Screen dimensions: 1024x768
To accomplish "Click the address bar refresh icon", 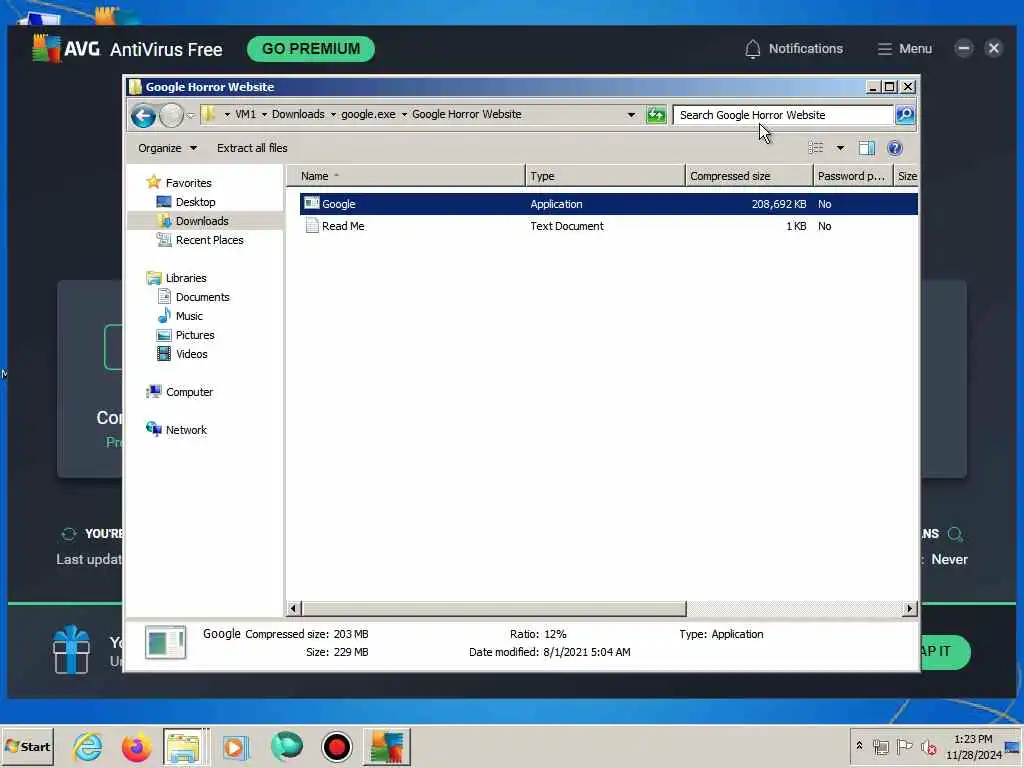I will [656, 115].
